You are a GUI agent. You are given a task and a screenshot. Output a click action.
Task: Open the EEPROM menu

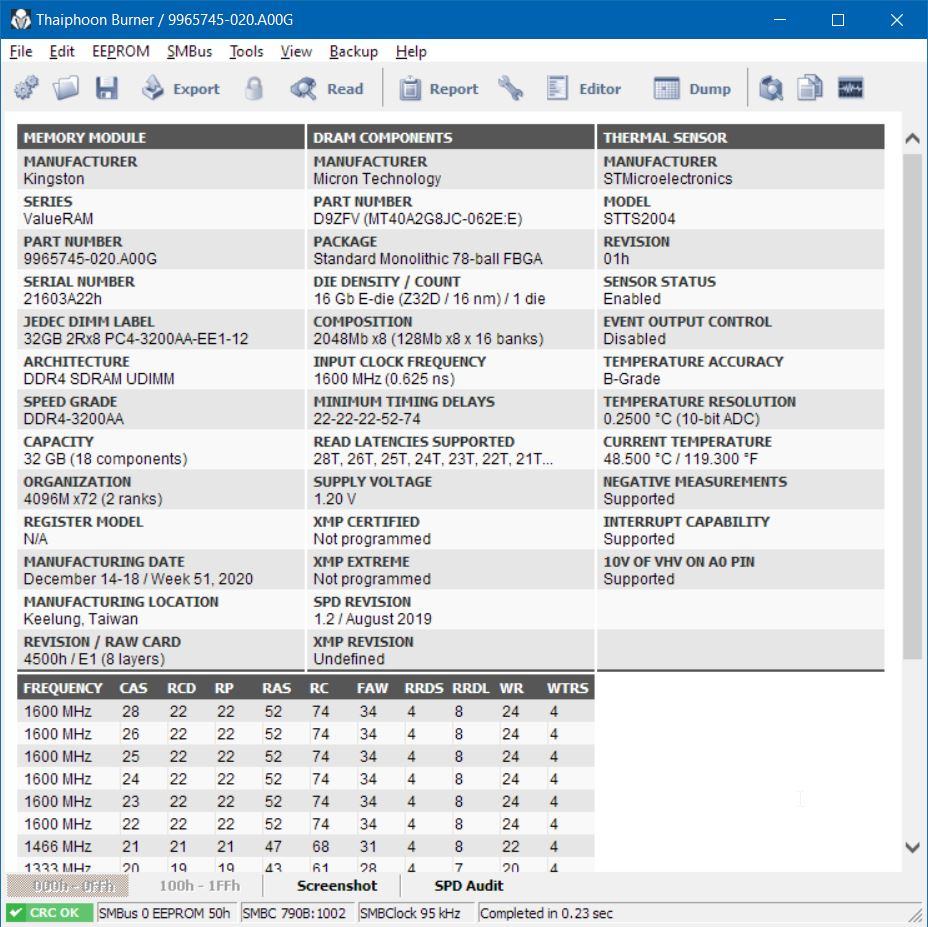121,52
